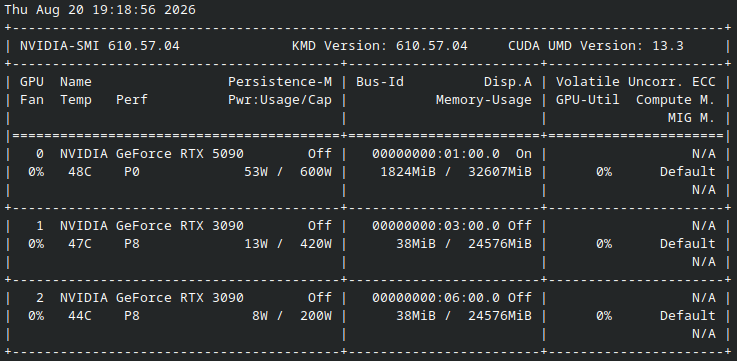Click the RTX 3090 name for GPU 1
Image resolution: width=737 pixels, height=361 pixels.
[x=152, y=226]
